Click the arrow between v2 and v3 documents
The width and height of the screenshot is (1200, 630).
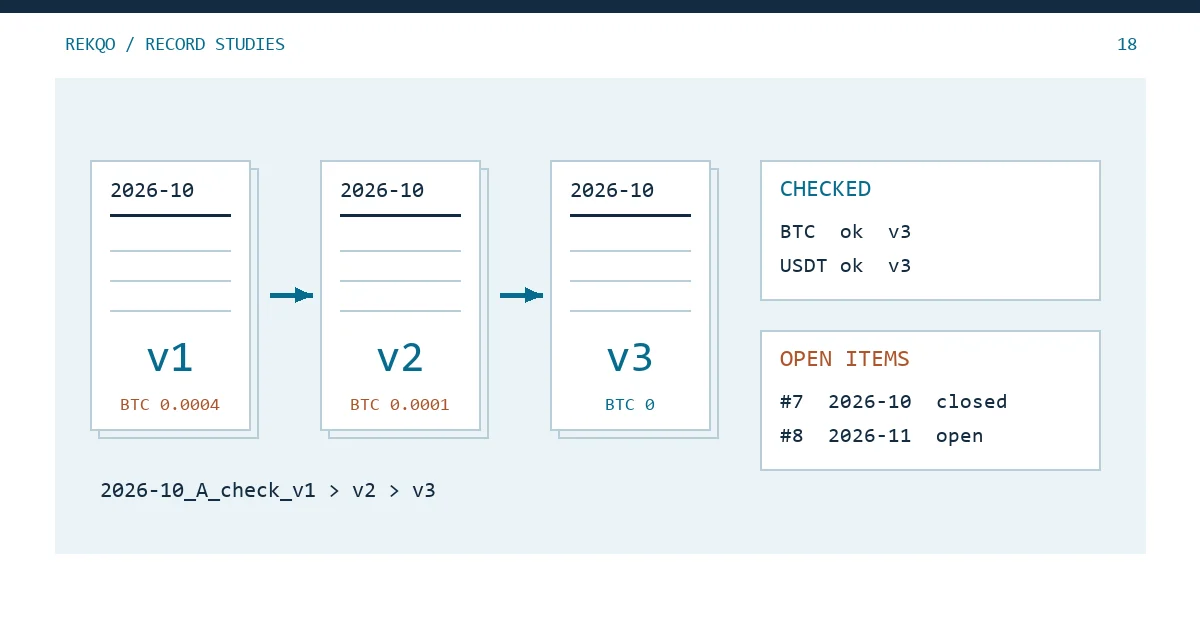tap(522, 295)
